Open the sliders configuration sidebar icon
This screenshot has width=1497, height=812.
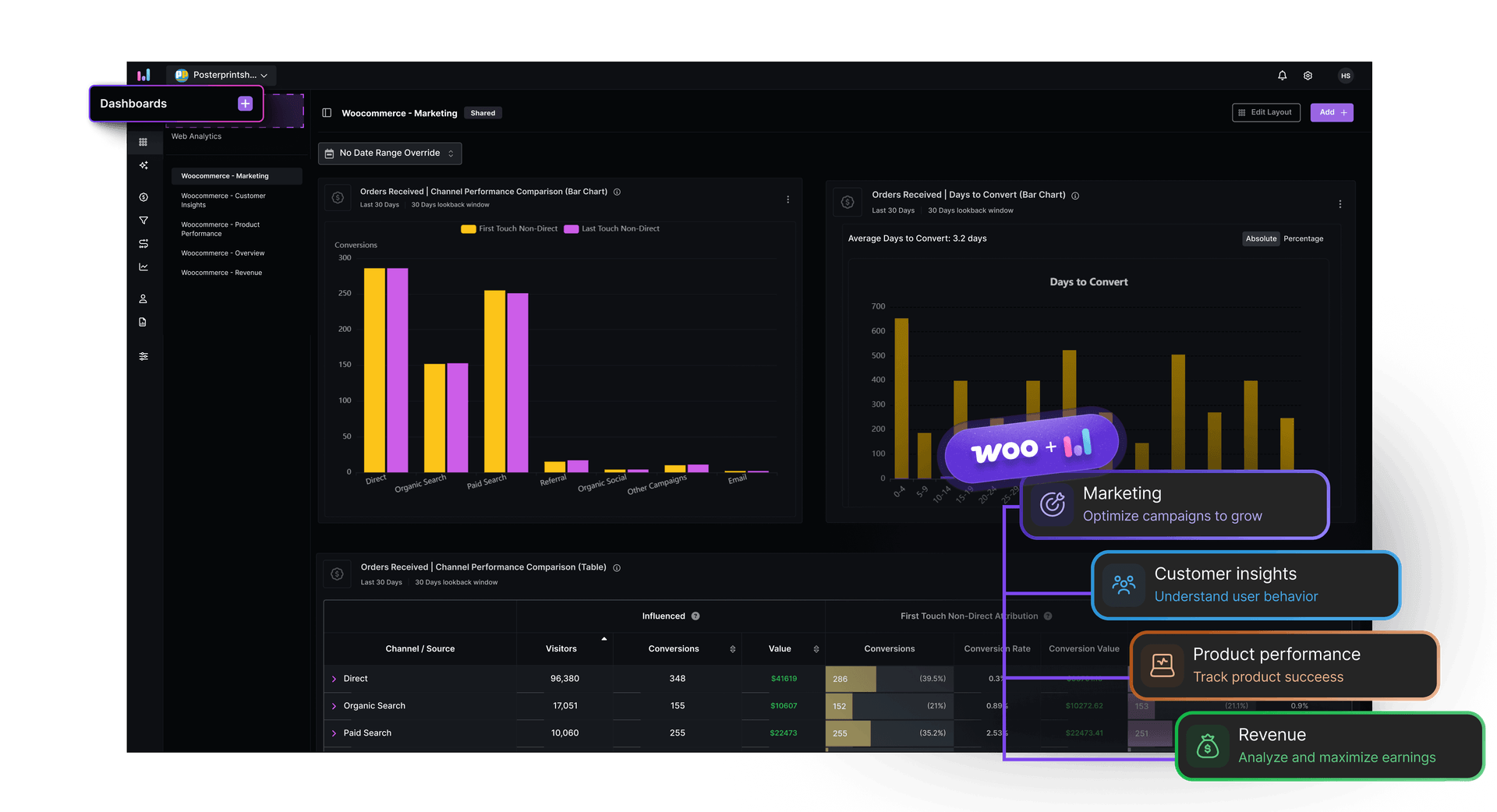(143, 356)
